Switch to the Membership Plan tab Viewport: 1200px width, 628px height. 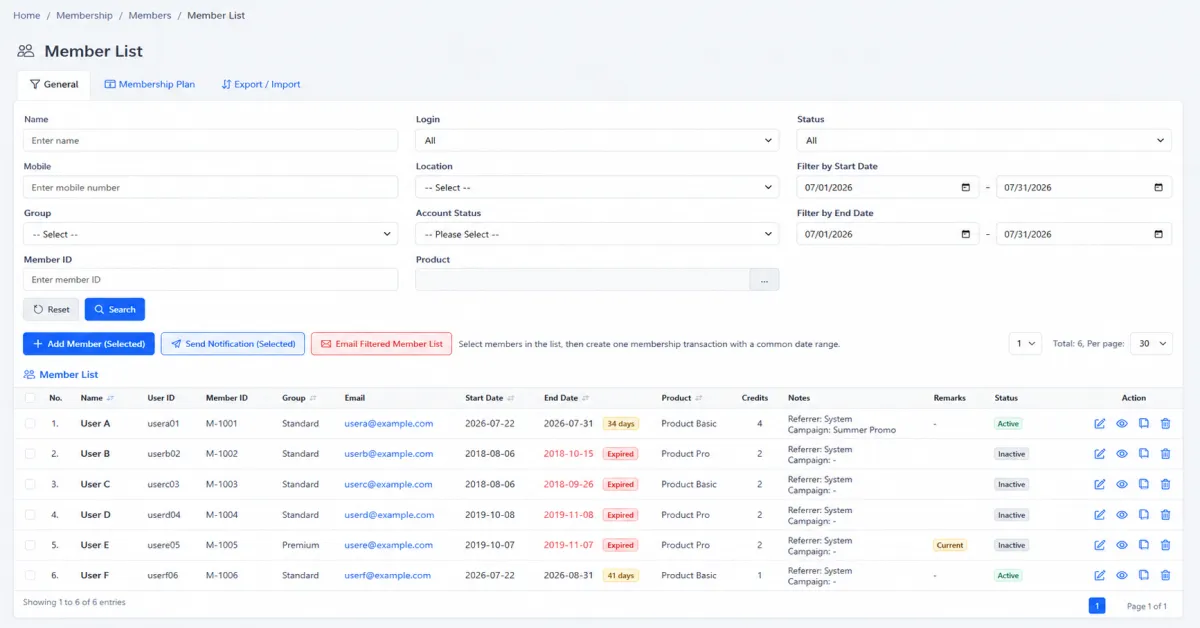150,85
